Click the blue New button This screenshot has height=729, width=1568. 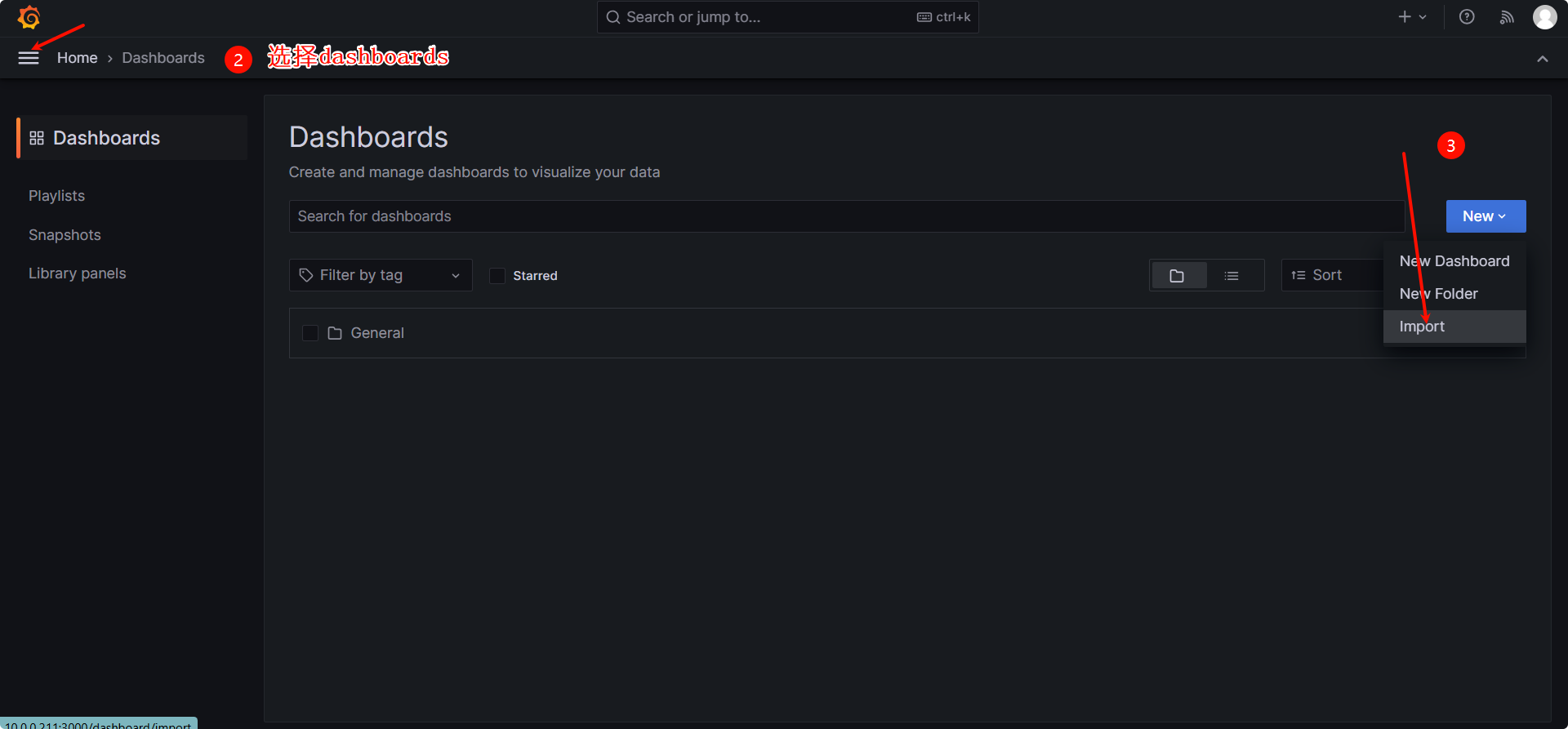(x=1485, y=216)
